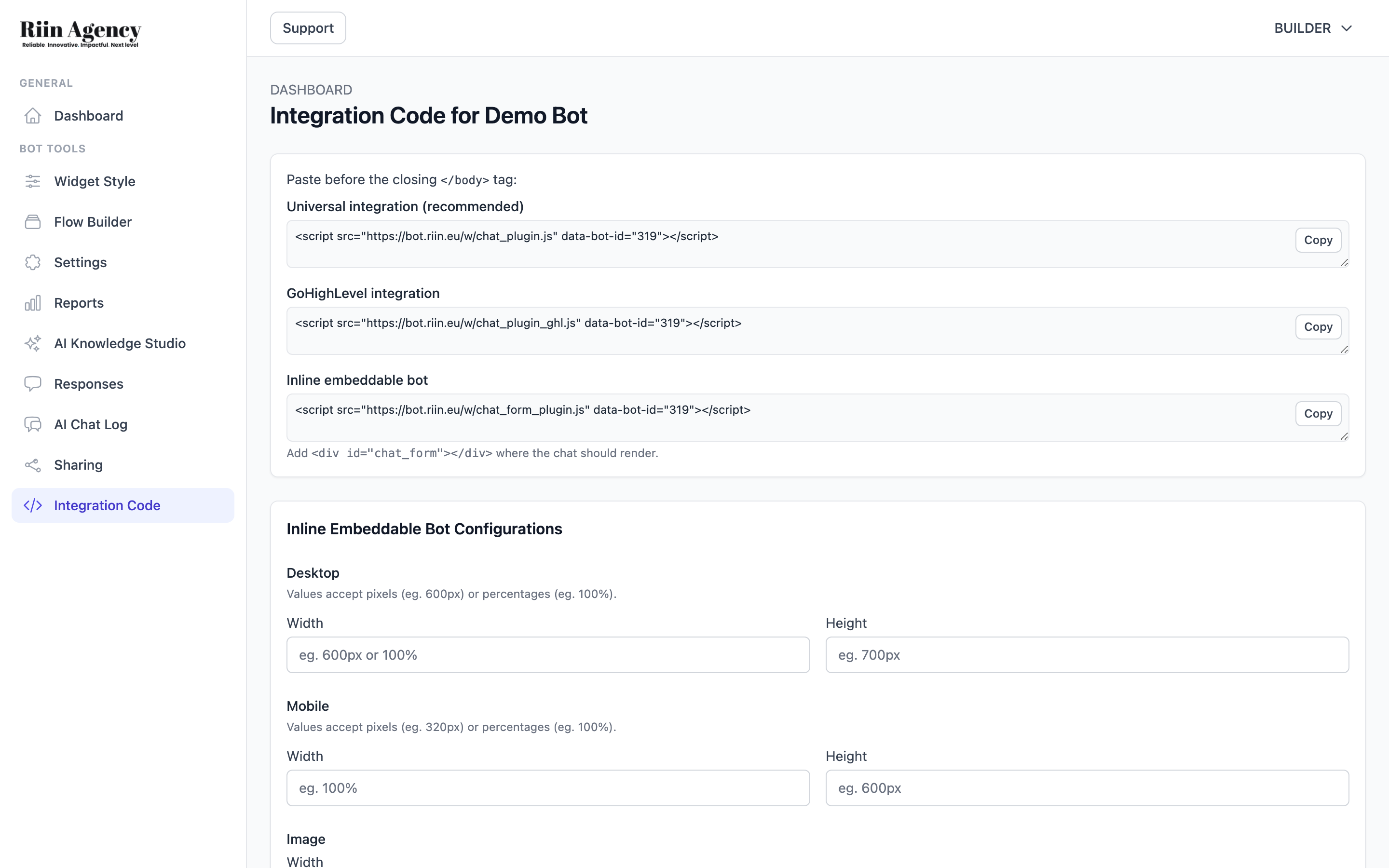Click the AI Chat Log bubbles icon
1389x868 pixels.
pyautogui.click(x=33, y=424)
